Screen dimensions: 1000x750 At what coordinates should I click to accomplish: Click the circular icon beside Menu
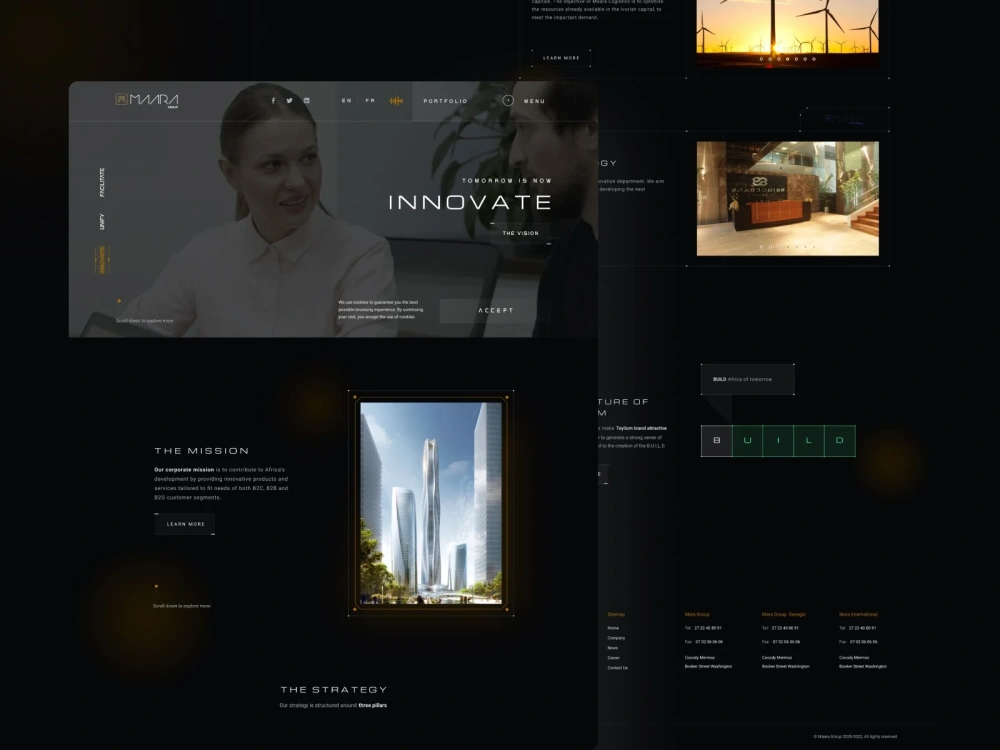pos(508,100)
